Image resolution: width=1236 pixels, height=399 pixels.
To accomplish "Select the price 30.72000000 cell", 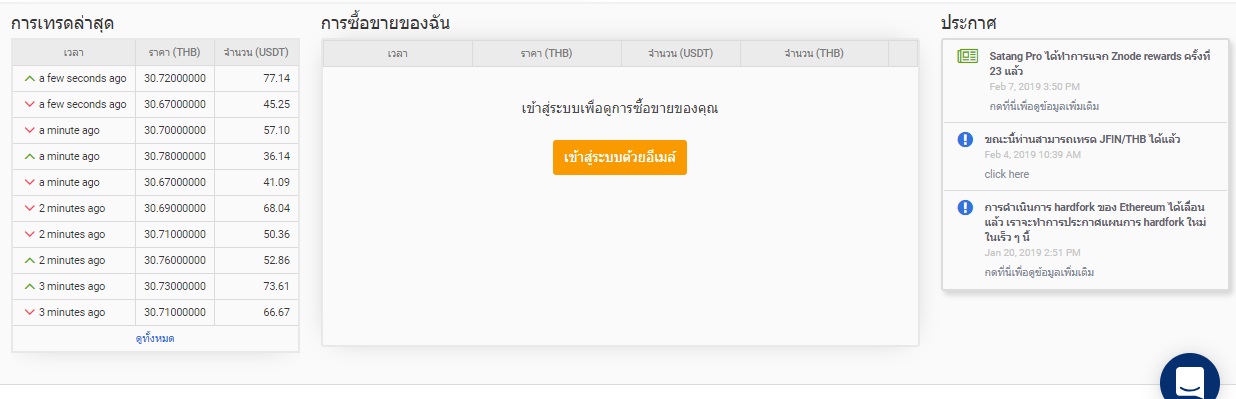I will click(x=175, y=78).
